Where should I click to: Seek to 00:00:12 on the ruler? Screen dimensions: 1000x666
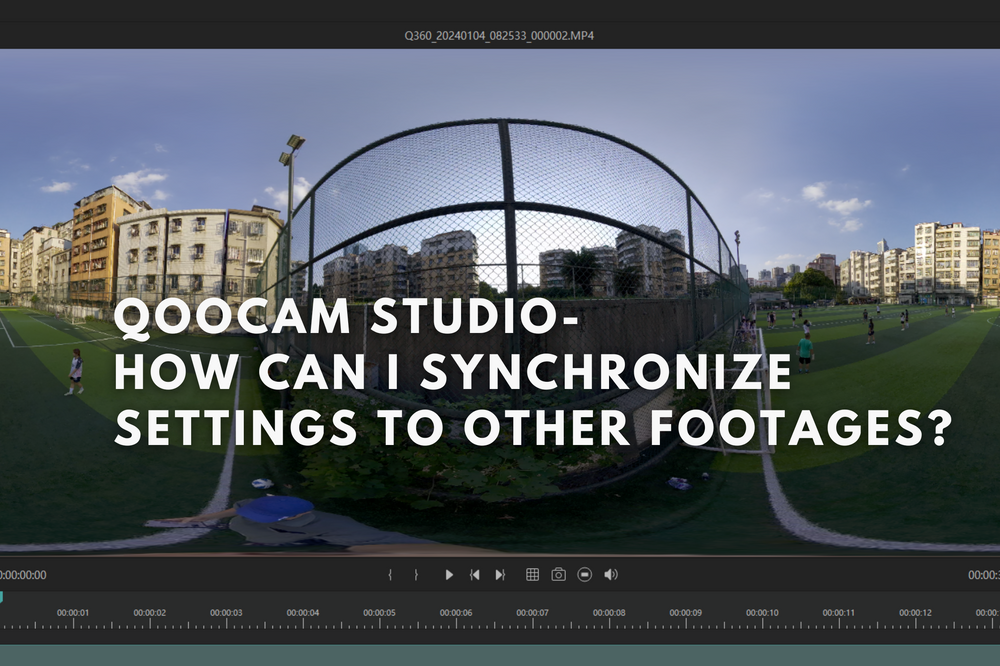pyautogui.click(x=915, y=612)
